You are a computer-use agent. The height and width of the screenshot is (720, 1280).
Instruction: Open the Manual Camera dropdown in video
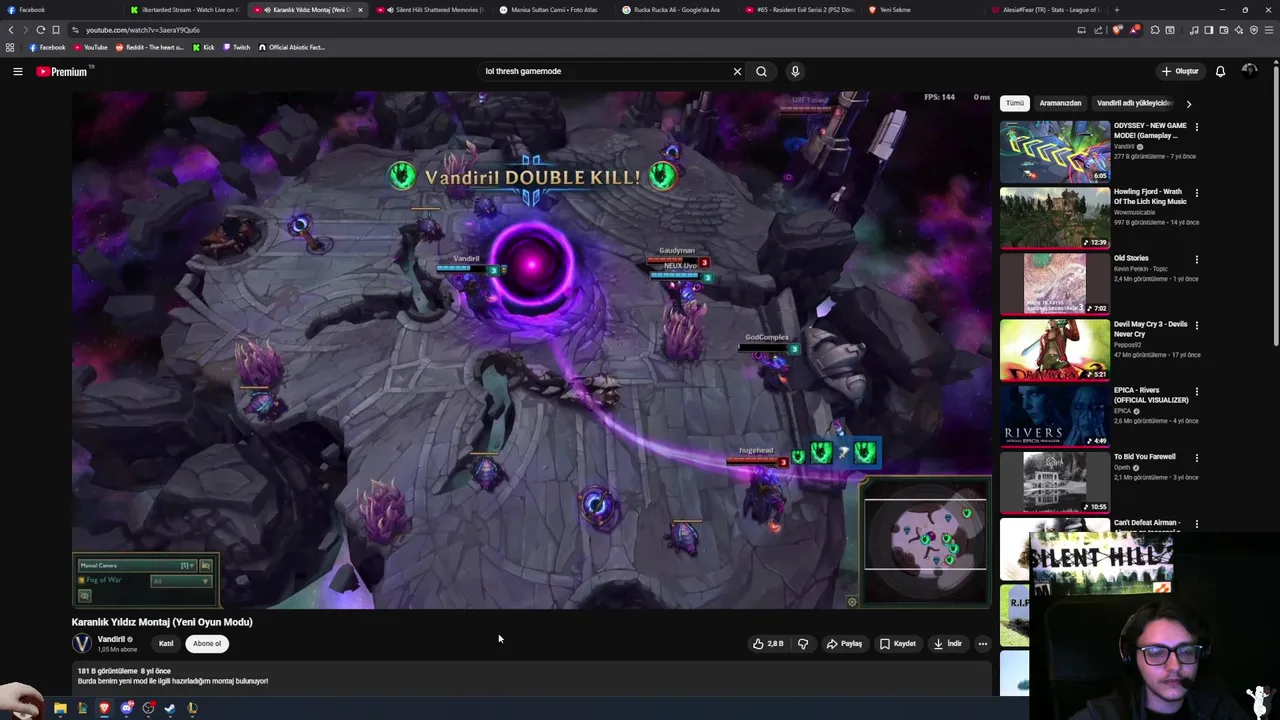coord(139,565)
